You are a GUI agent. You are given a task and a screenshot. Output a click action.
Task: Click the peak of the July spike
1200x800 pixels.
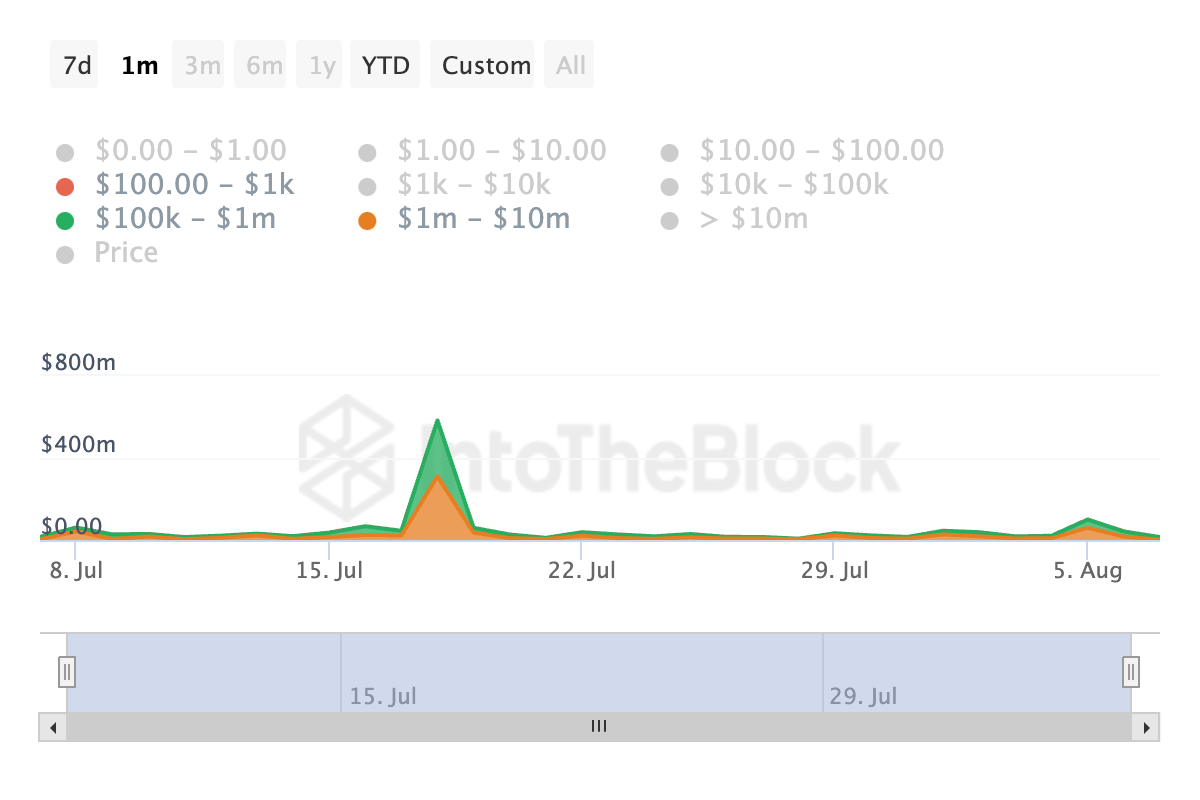(438, 421)
